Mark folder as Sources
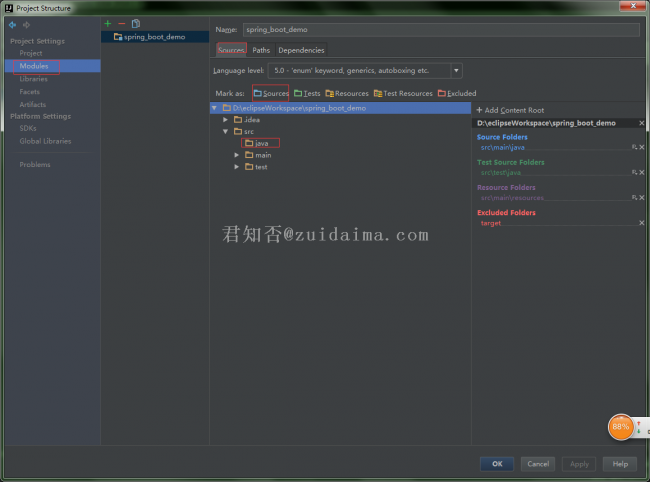 tap(270, 93)
